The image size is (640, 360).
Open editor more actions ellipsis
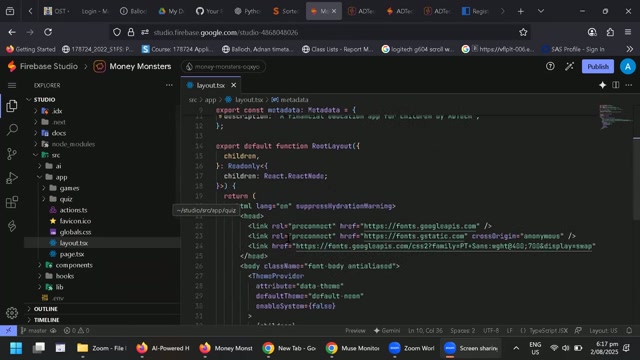click(629, 85)
